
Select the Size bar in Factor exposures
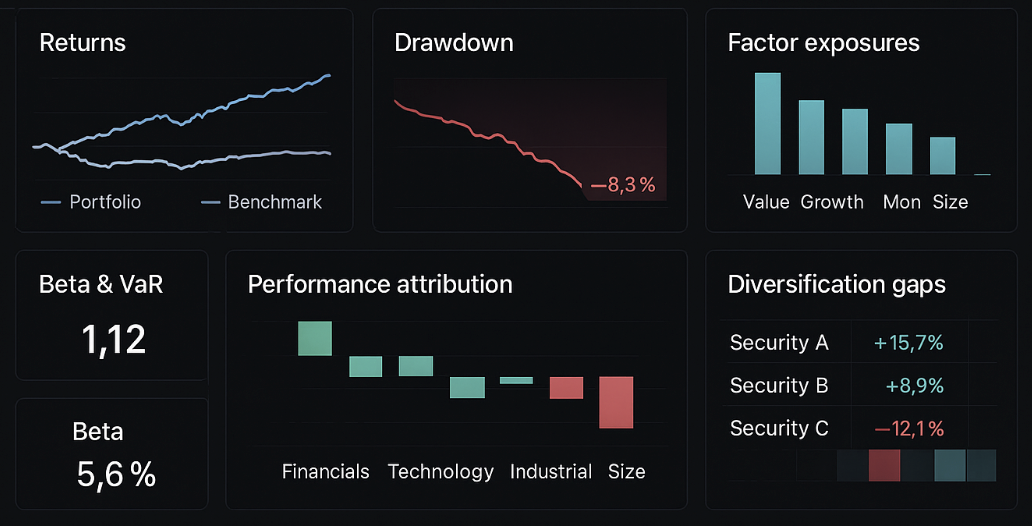[943, 156]
